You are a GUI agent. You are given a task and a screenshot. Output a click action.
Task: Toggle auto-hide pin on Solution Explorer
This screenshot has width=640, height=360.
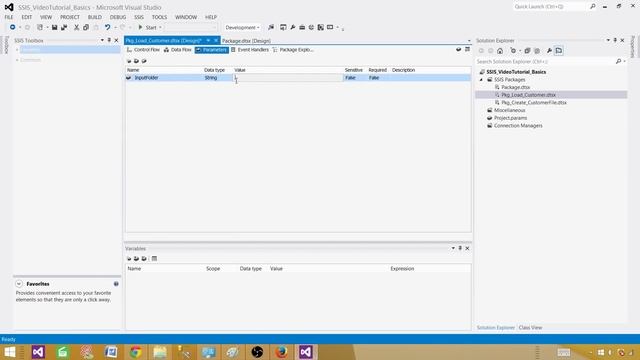click(x=615, y=40)
